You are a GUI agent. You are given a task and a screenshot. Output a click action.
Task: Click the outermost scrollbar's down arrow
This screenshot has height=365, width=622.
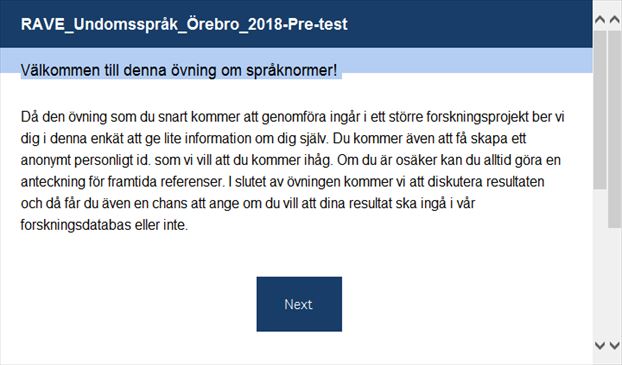click(614, 345)
